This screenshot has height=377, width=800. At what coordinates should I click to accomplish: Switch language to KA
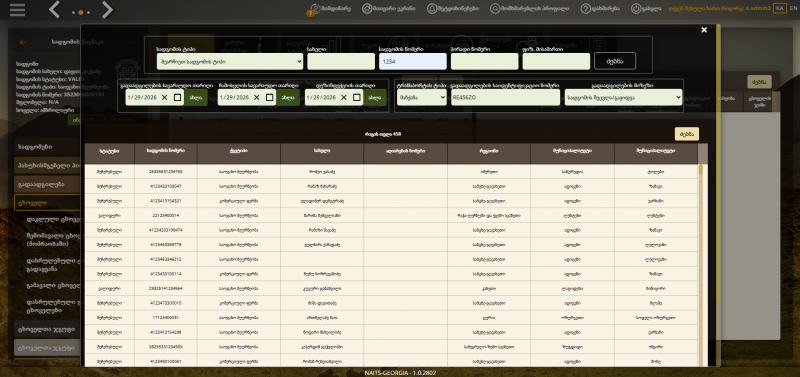click(x=779, y=8)
